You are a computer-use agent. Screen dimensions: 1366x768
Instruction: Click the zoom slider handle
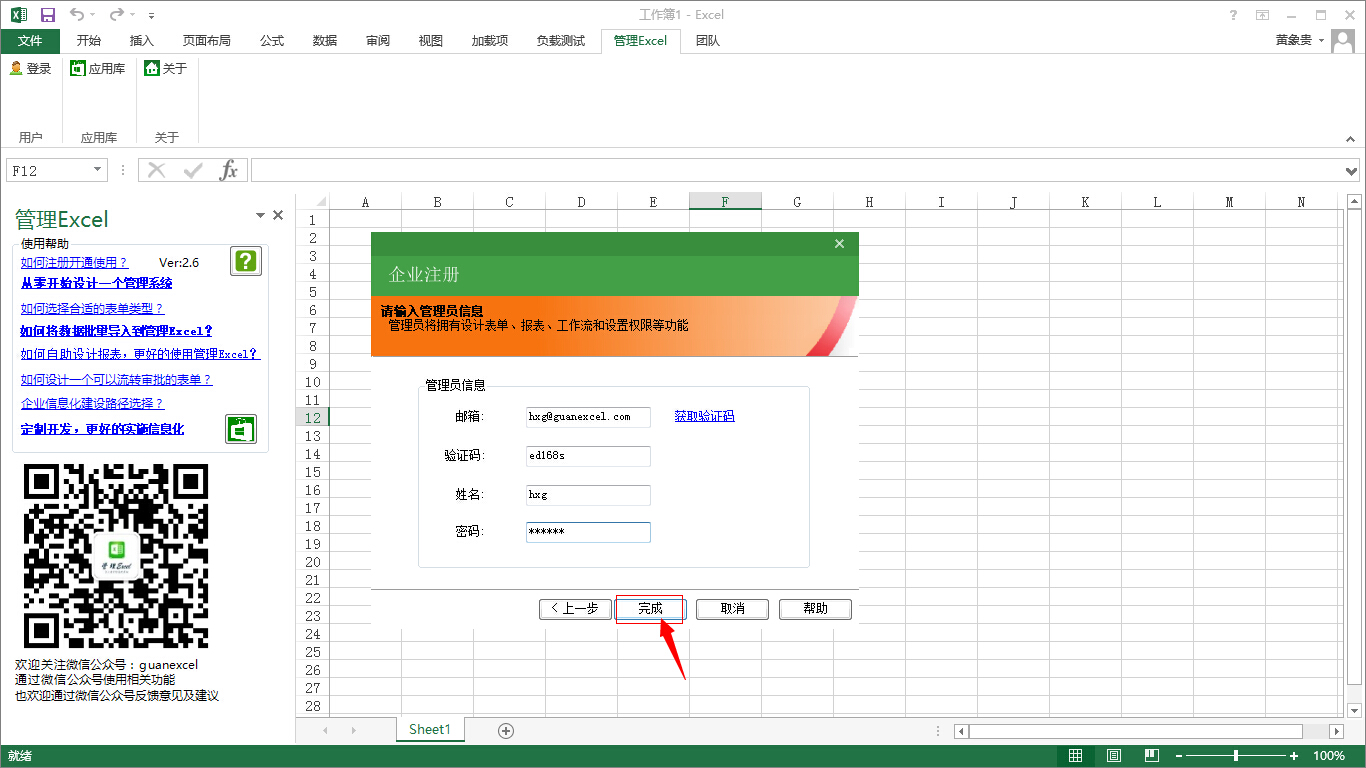(x=1236, y=756)
